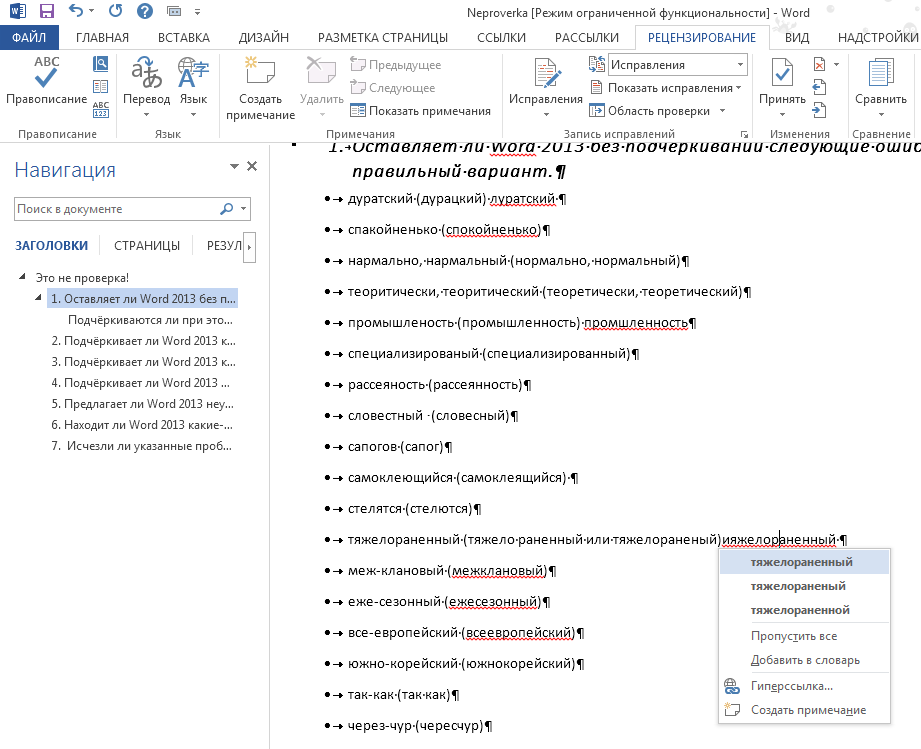Open the undo history dropdown arrow
The image size is (921, 749).
point(91,11)
